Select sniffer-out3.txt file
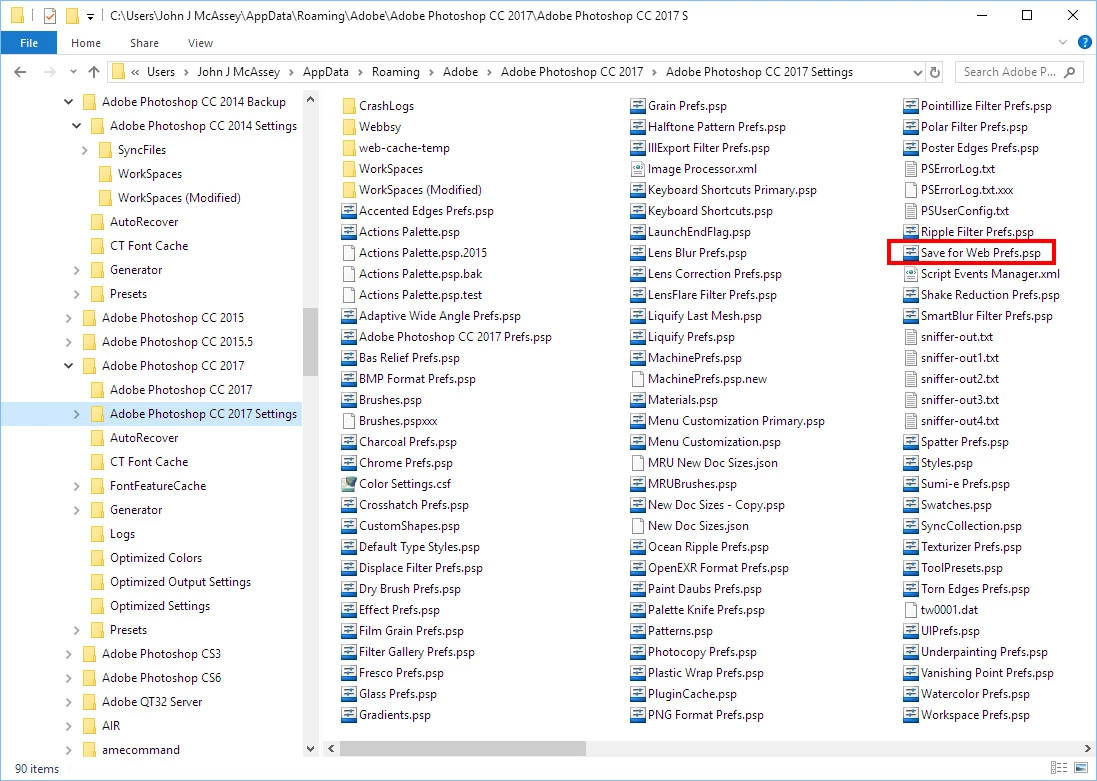This screenshot has height=781, width=1097. 950,400
